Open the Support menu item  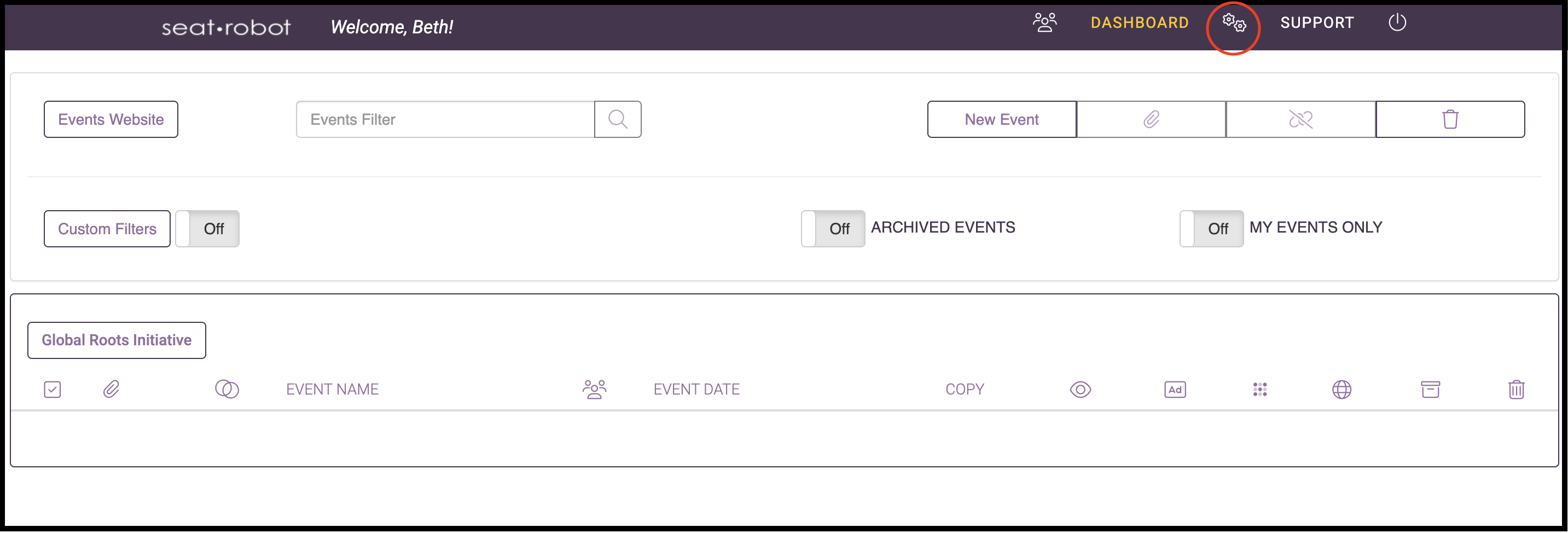click(x=1317, y=22)
